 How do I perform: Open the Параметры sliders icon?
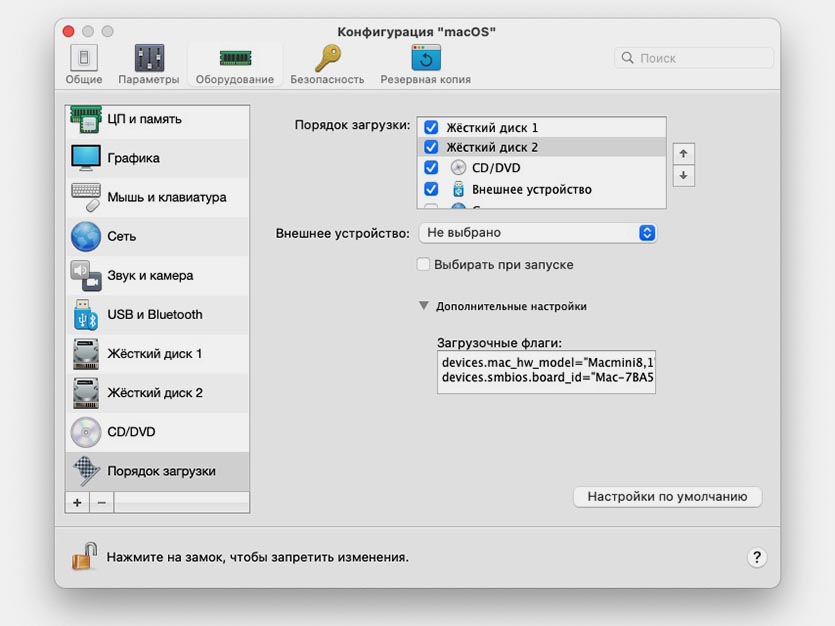(149, 57)
